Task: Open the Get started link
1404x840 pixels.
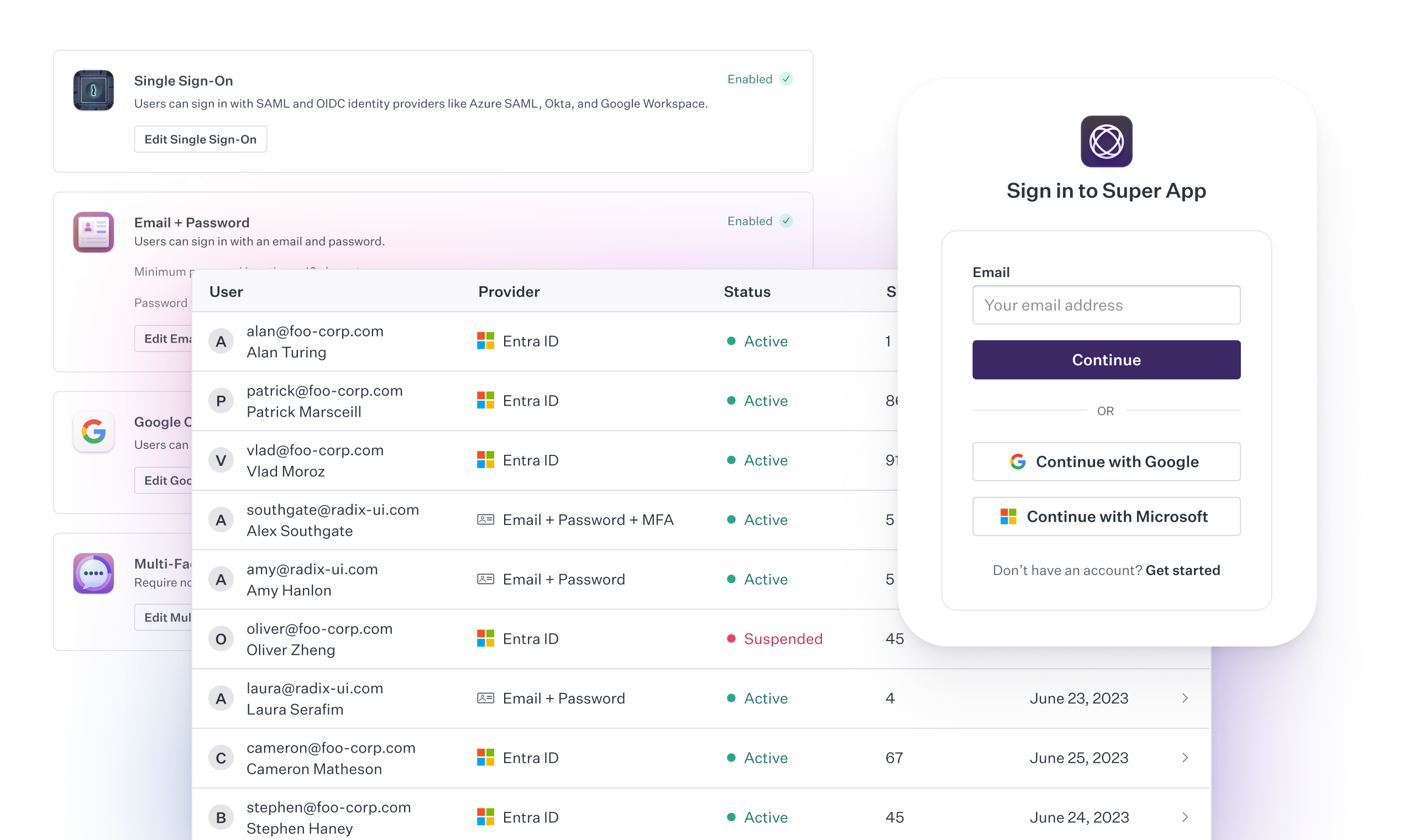Action: pyautogui.click(x=1183, y=570)
